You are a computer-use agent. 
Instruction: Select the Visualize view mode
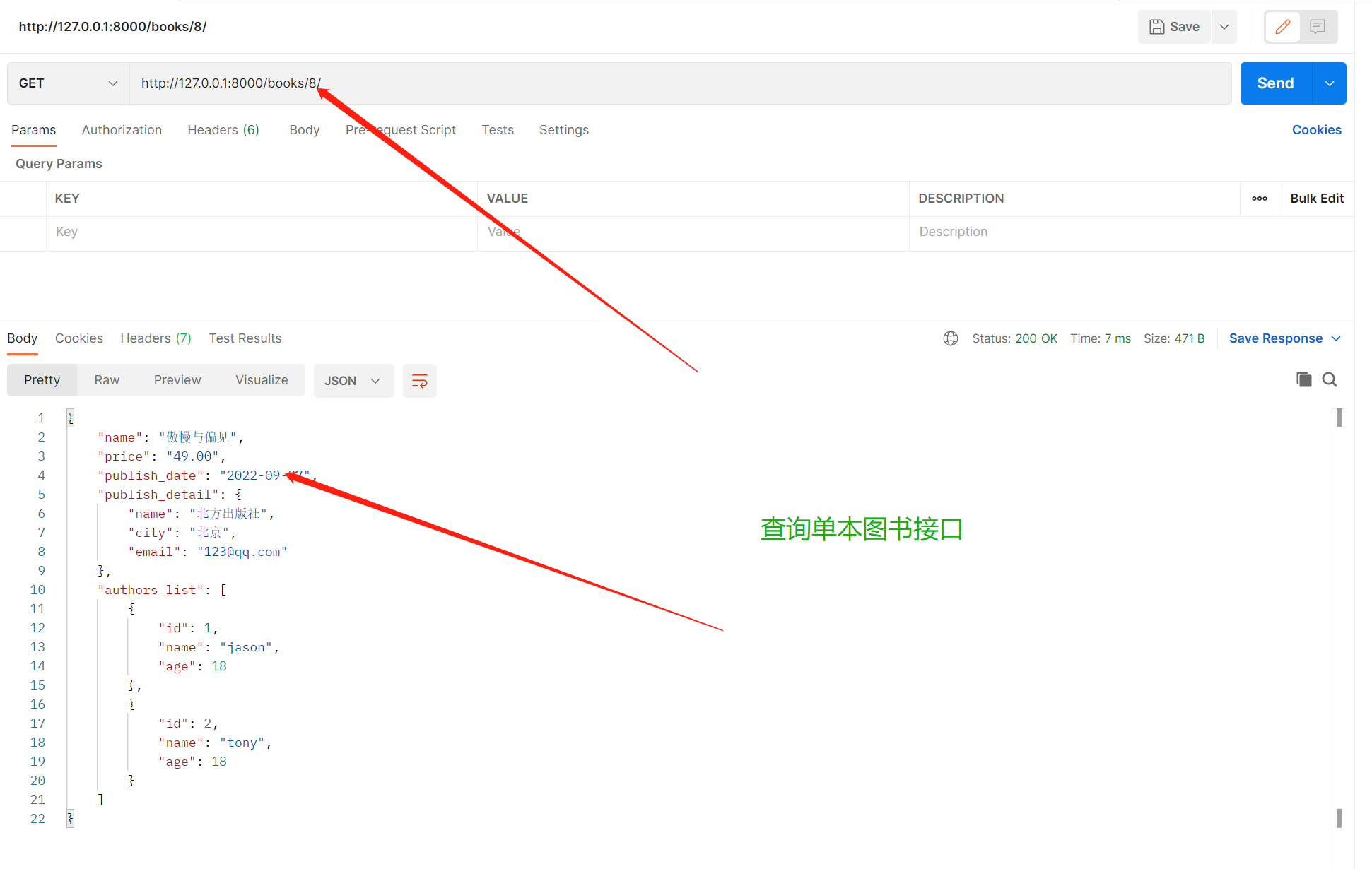[x=262, y=380]
